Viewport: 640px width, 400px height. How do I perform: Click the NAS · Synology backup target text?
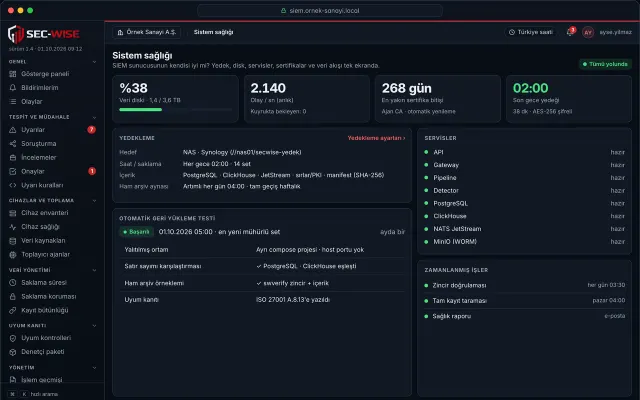pos(242,152)
